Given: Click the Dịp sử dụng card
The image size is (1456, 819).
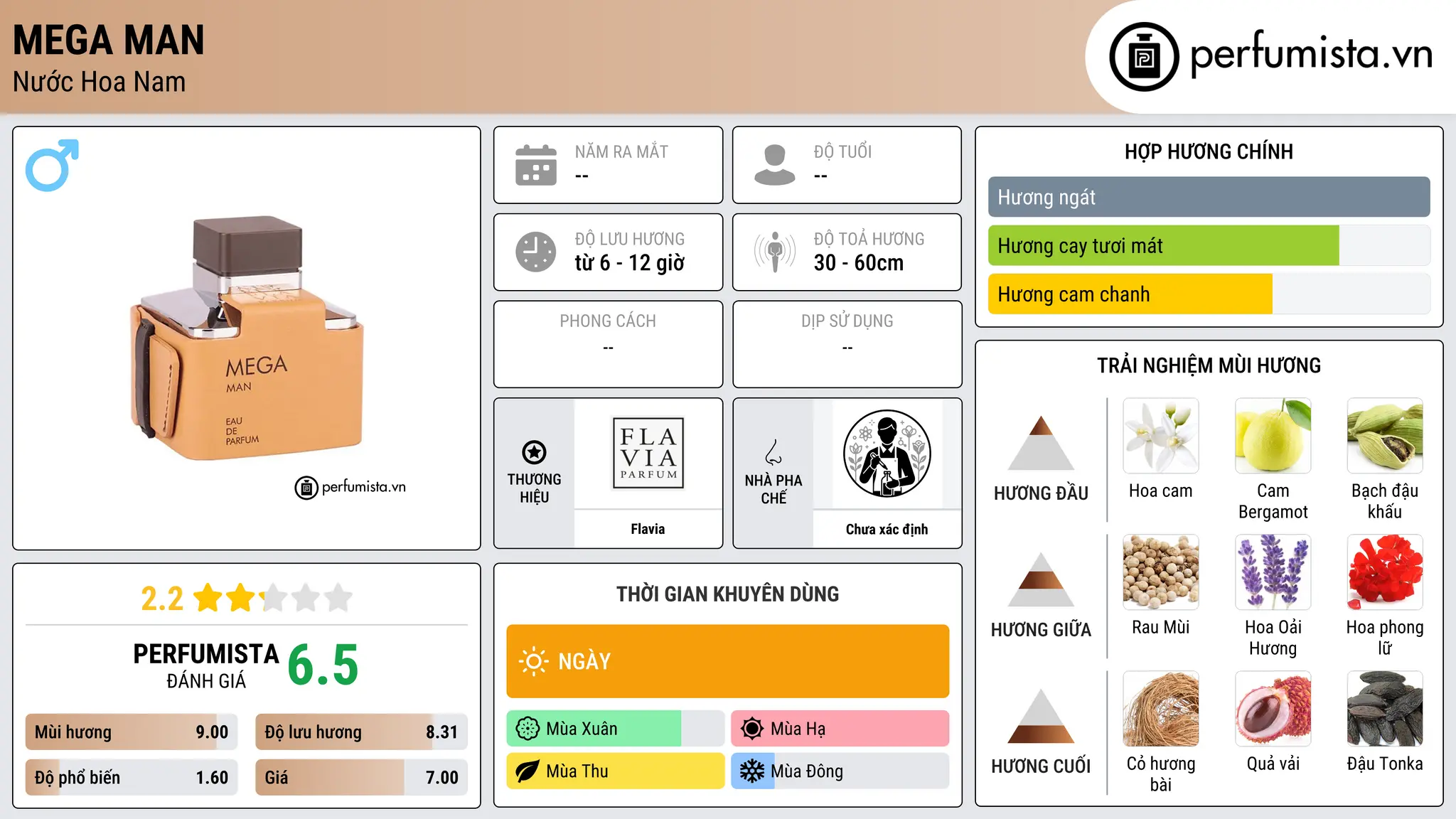Looking at the screenshot, I should (847, 344).
